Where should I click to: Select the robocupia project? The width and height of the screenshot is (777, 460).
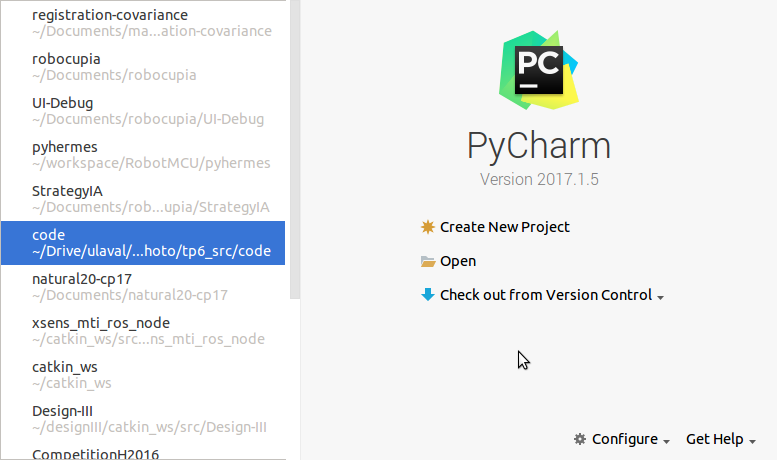(143, 67)
